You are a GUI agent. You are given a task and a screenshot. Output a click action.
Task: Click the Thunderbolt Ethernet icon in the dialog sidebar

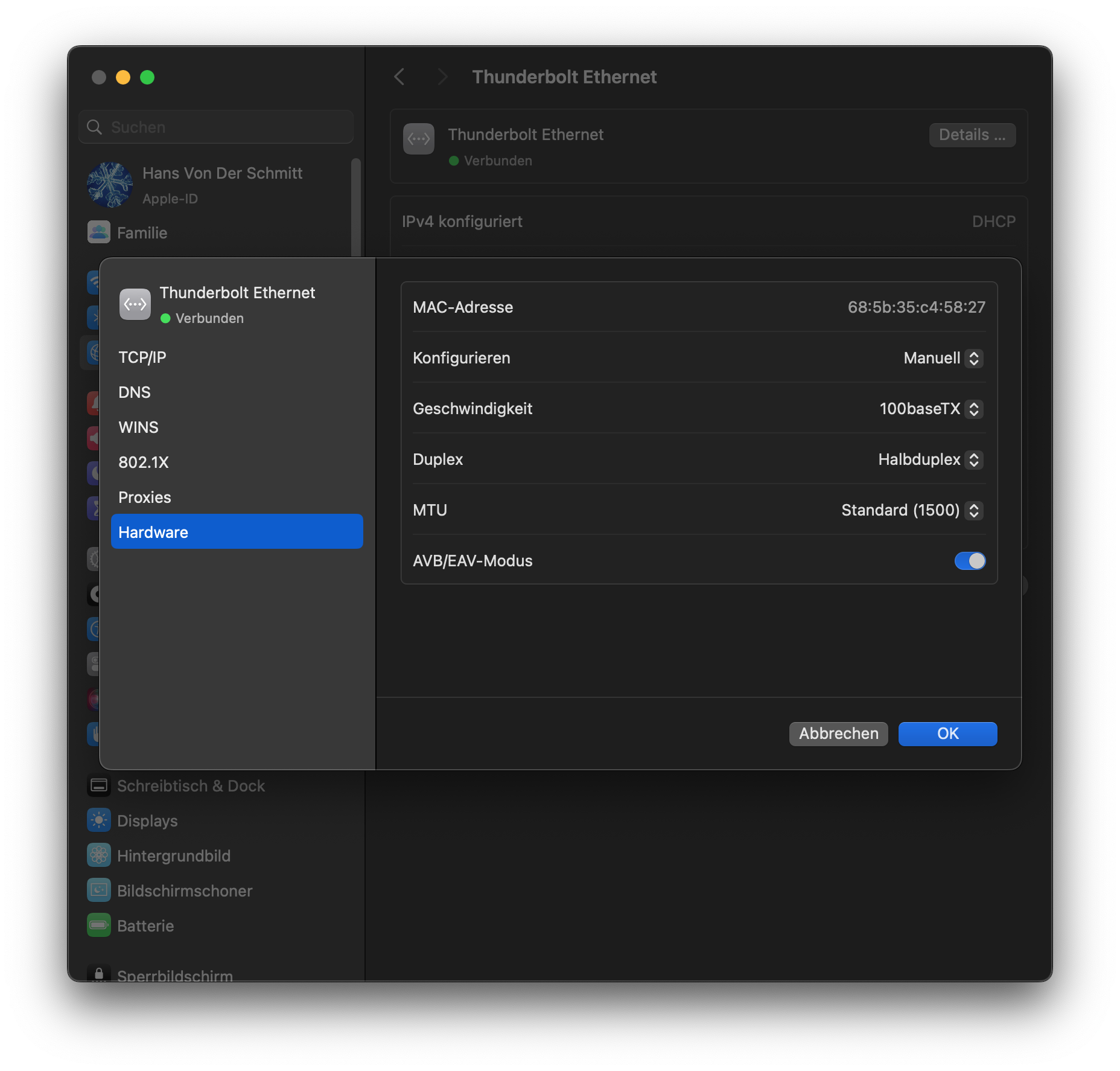[x=135, y=304]
